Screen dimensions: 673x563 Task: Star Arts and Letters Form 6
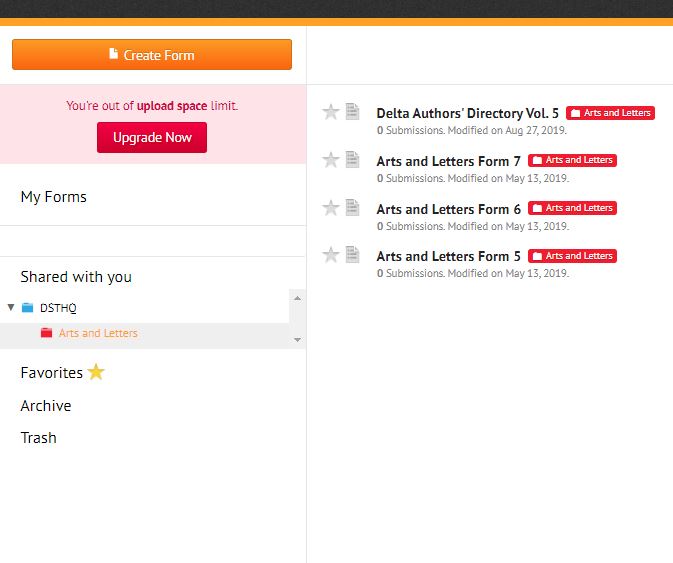(331, 208)
